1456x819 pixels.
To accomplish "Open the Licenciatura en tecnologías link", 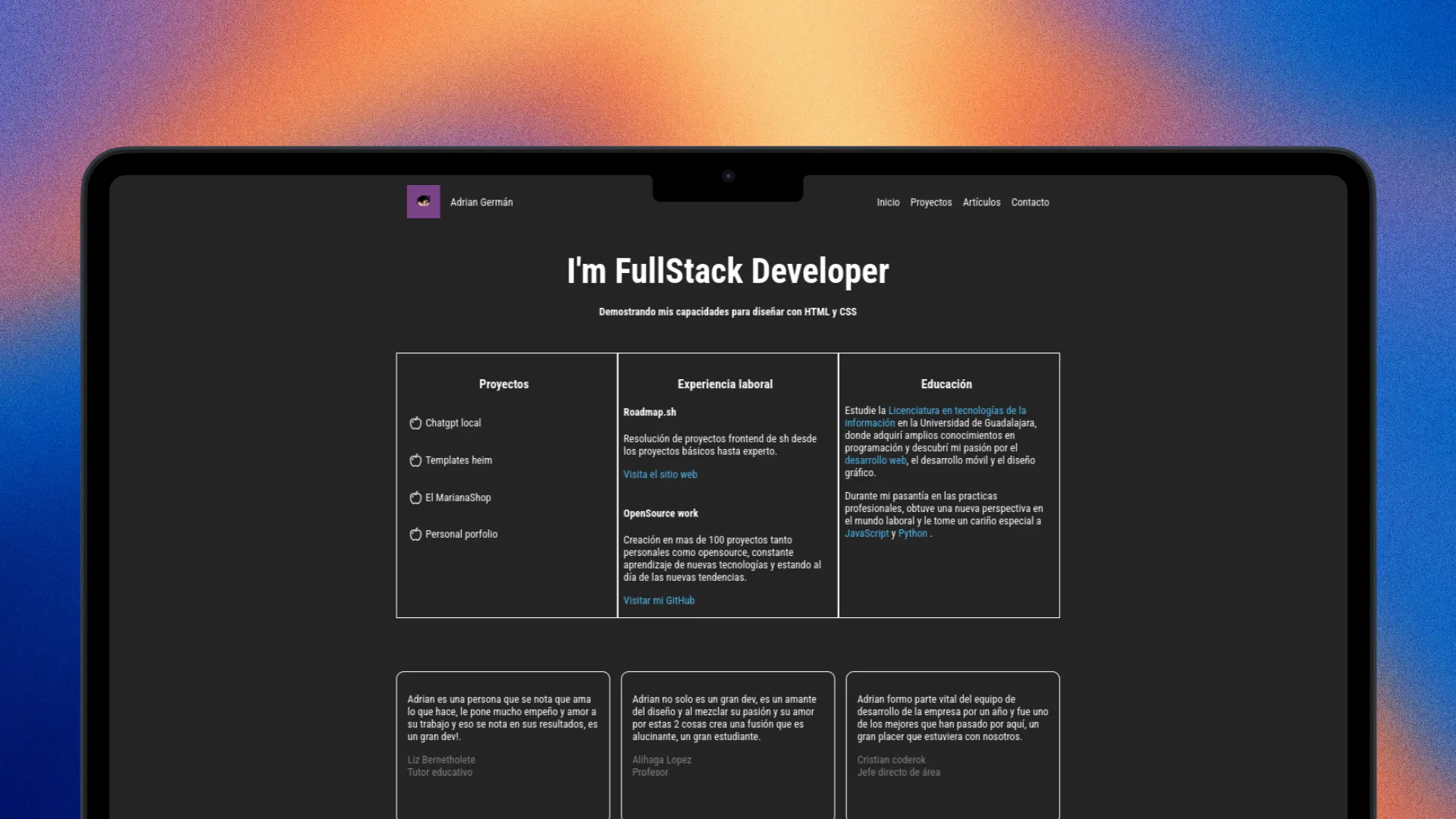I will (x=936, y=417).
